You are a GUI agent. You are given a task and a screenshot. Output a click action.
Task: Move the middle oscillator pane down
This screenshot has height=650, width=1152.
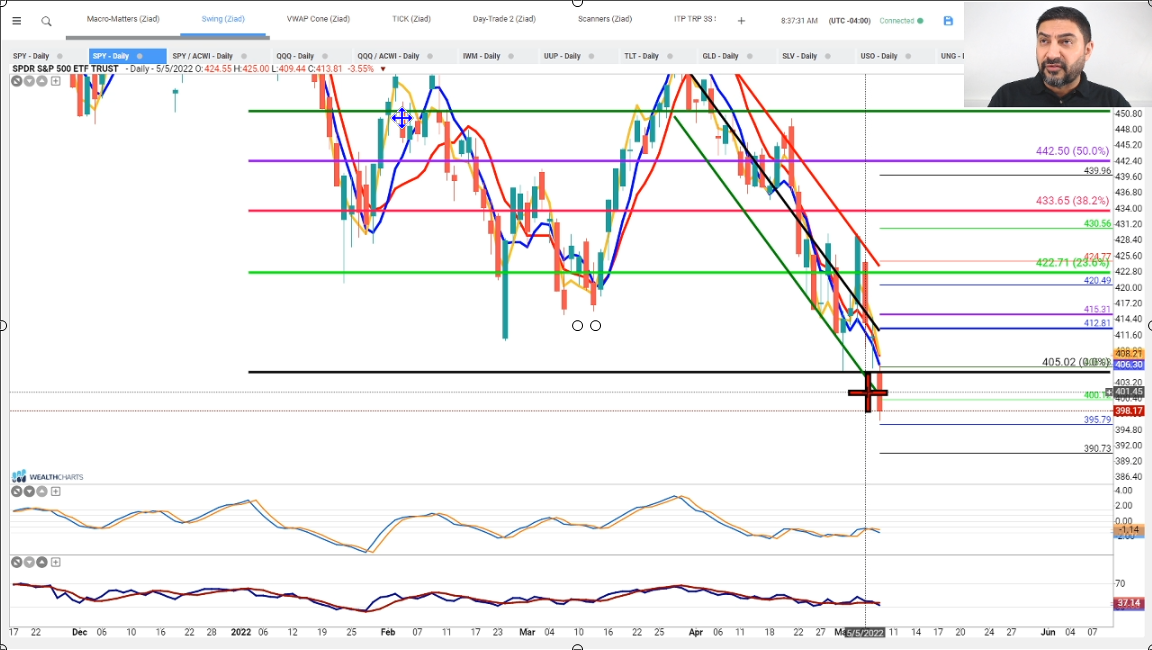coord(29,491)
